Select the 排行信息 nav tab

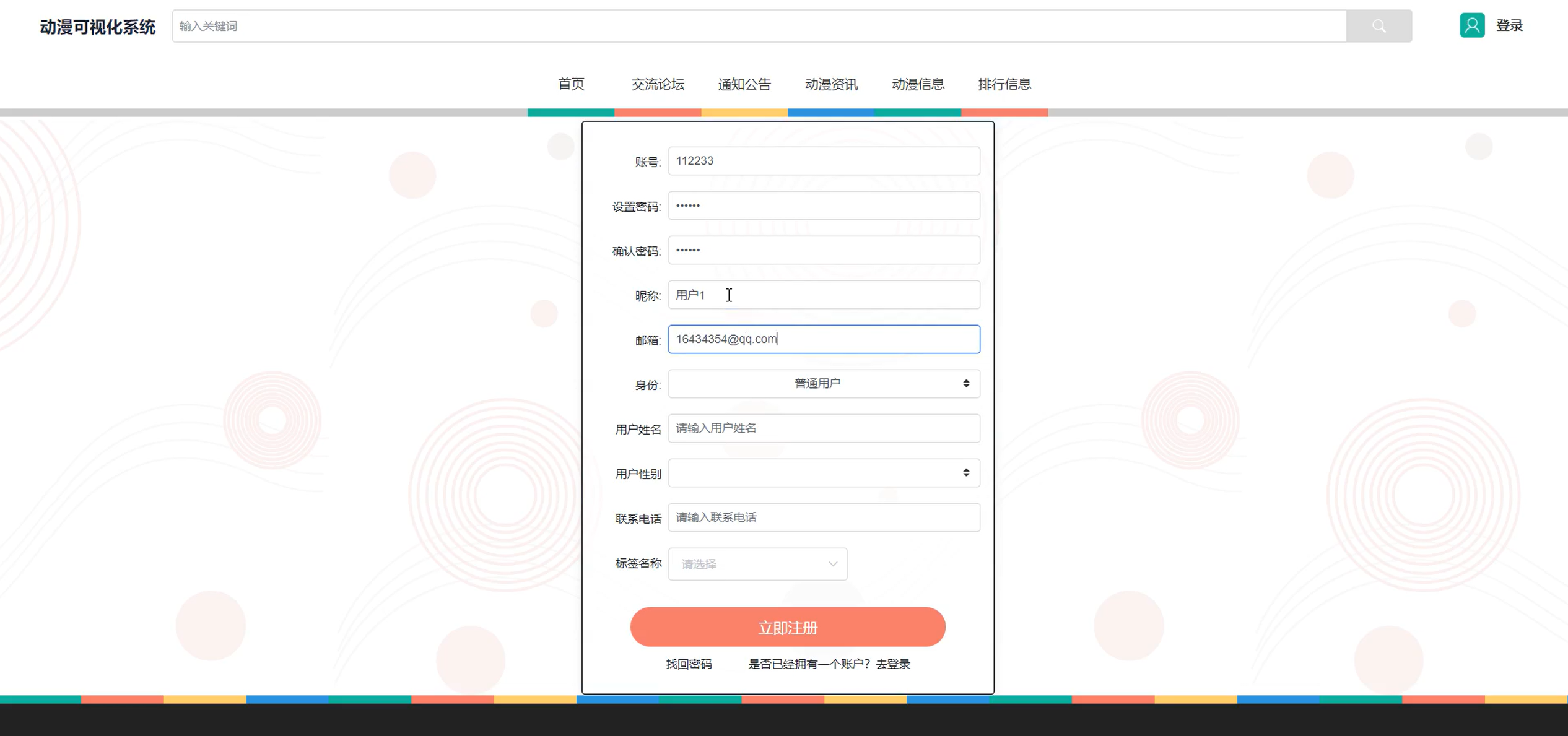tap(1004, 84)
